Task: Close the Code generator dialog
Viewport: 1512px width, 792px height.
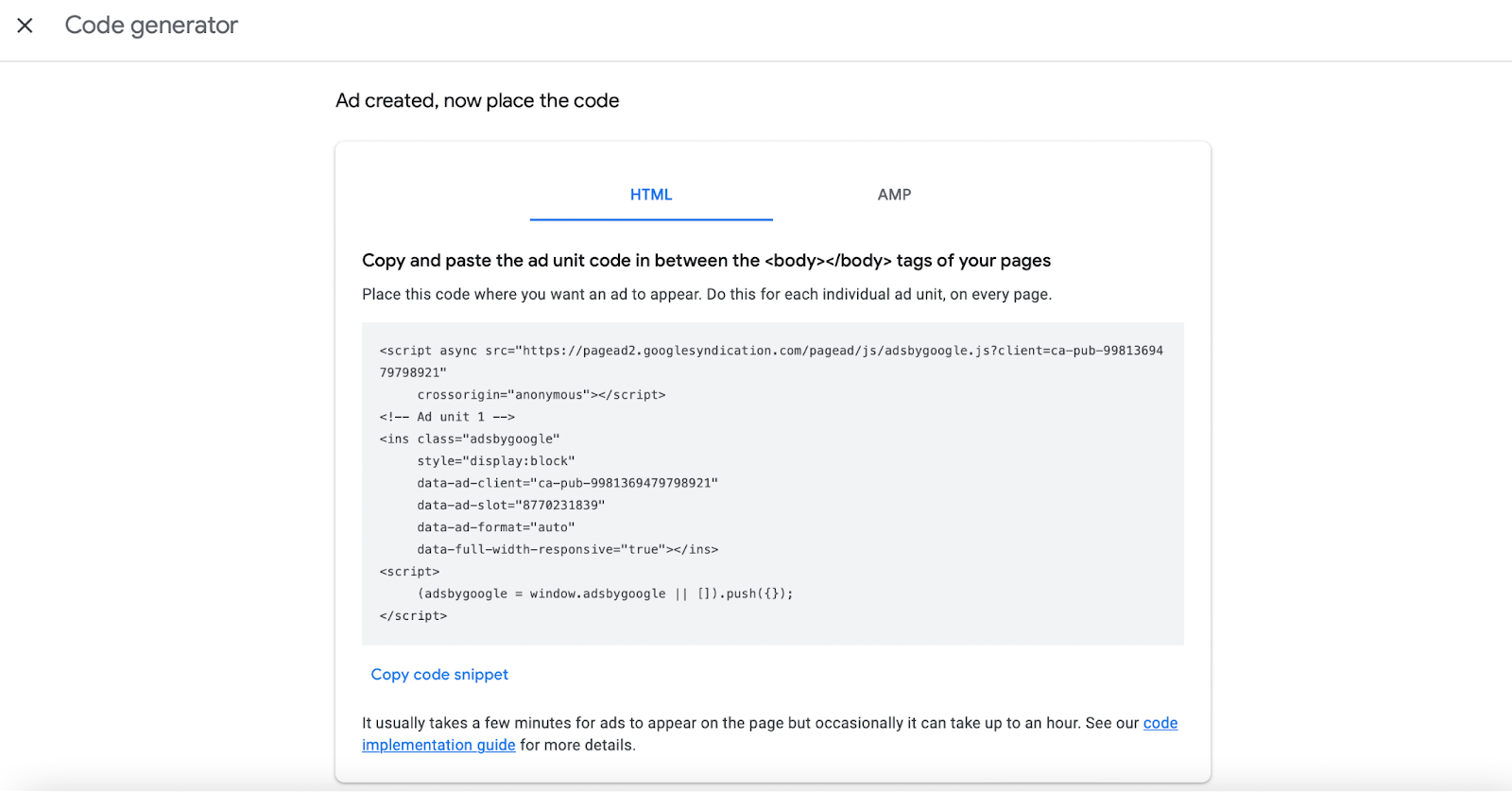Action: point(26,26)
